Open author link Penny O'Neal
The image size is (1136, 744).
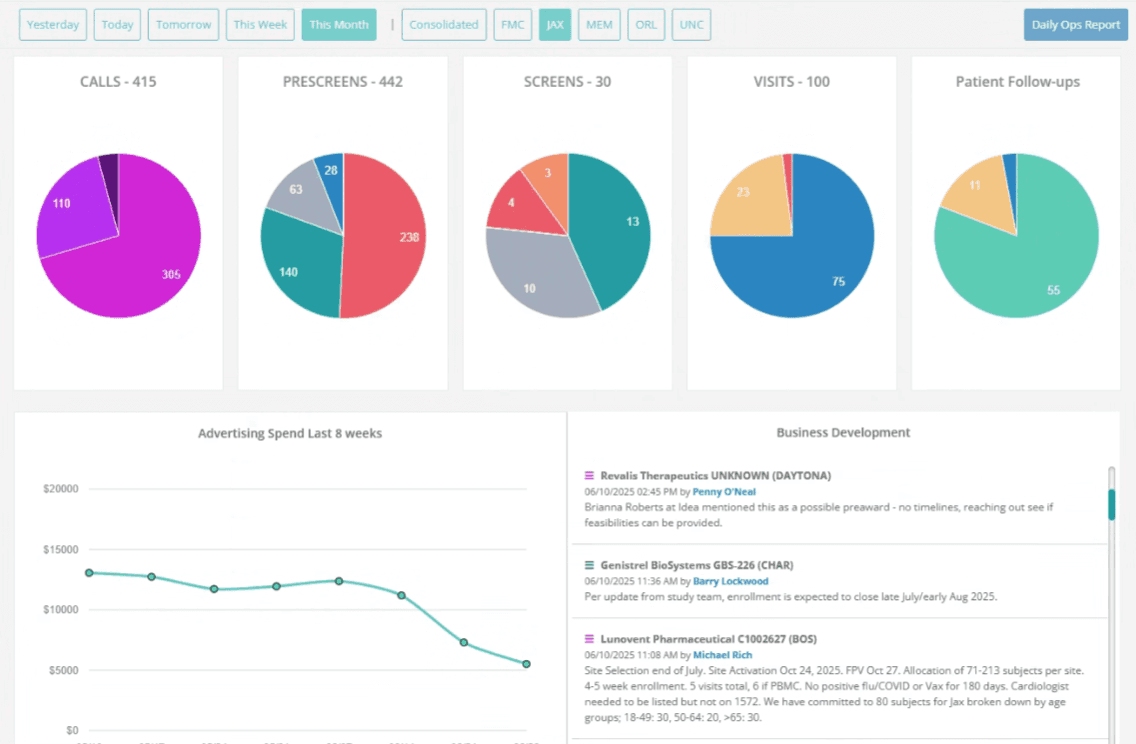pos(724,492)
